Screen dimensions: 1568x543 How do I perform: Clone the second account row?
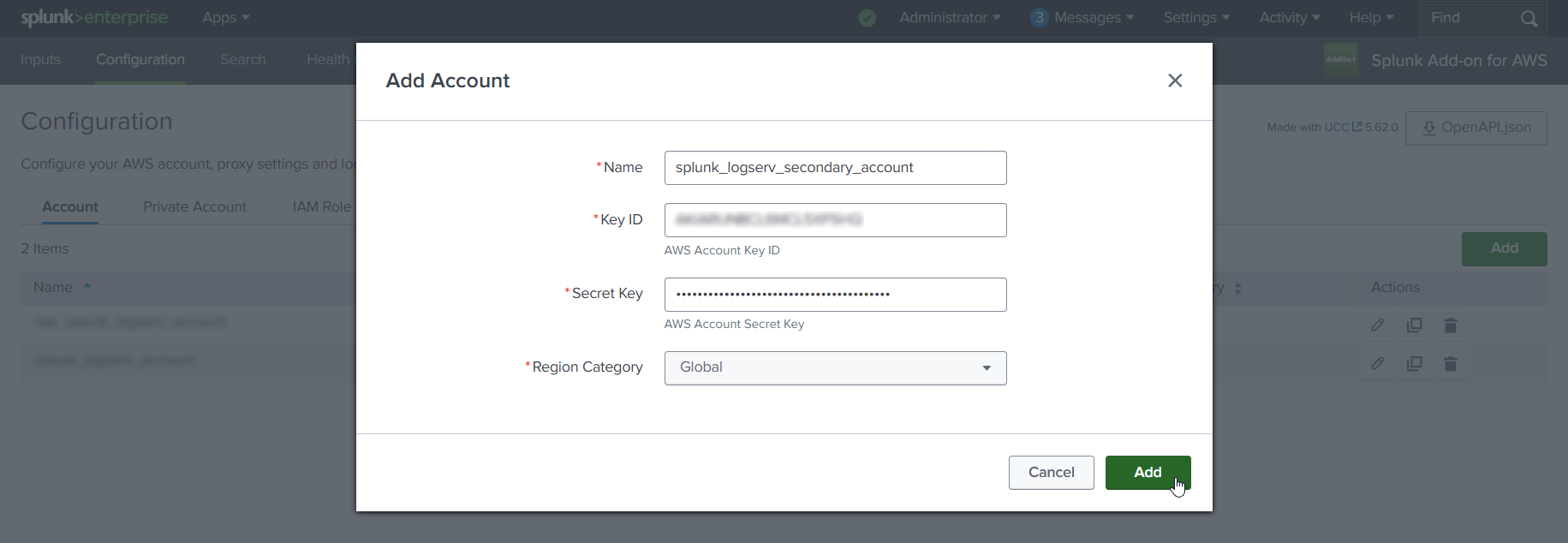tap(1414, 364)
